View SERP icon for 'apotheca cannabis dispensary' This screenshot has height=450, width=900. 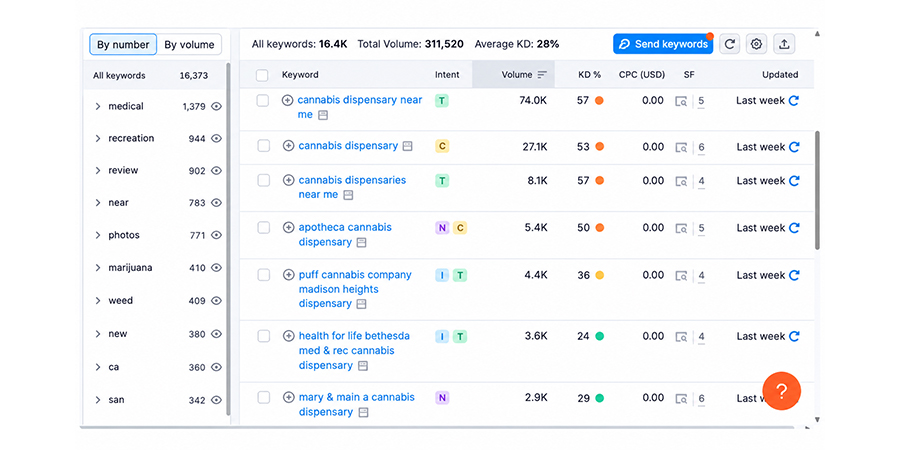681,228
